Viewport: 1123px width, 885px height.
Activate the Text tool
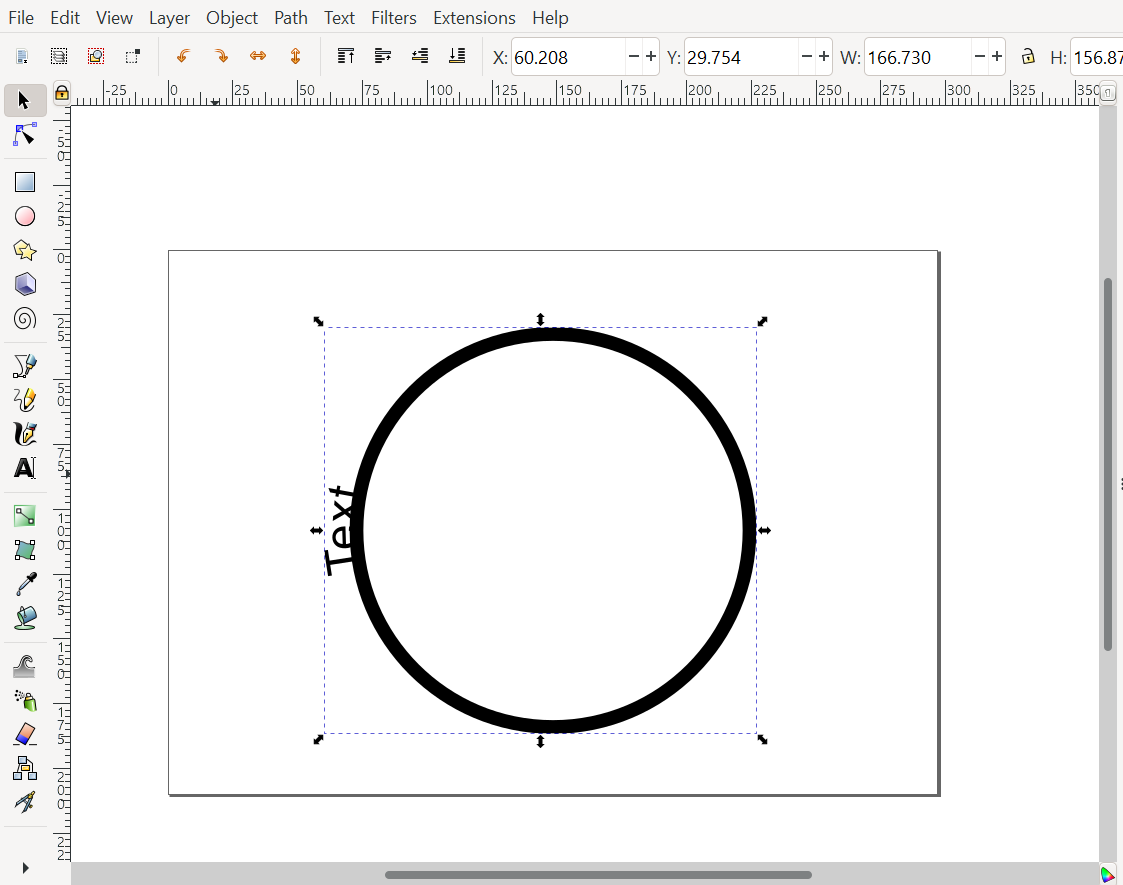coord(24,467)
